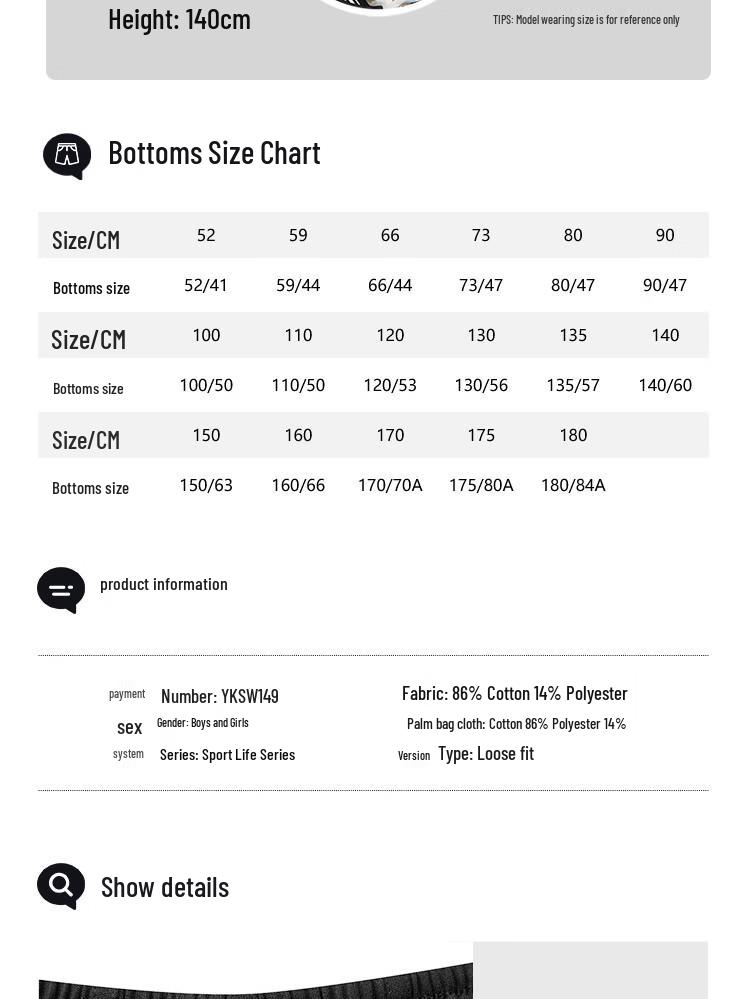The image size is (750, 999).
Task: Click the Show details heading
Action: click(x=165, y=888)
